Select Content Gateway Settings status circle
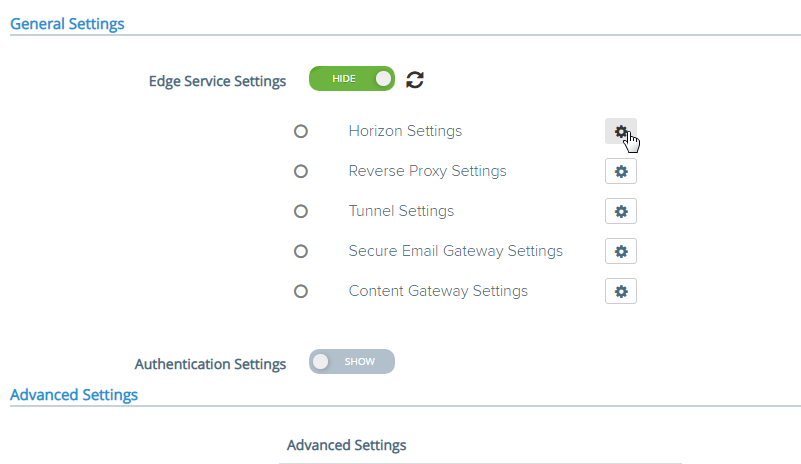The image size is (801, 464). 301,291
